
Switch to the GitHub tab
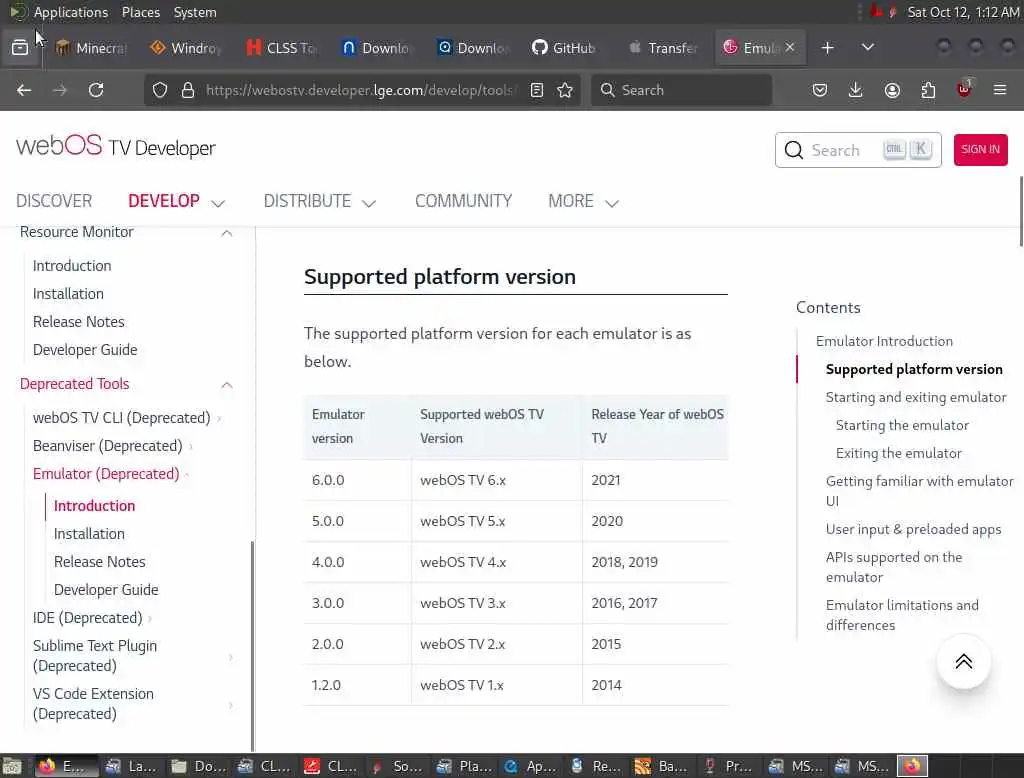pos(564,48)
